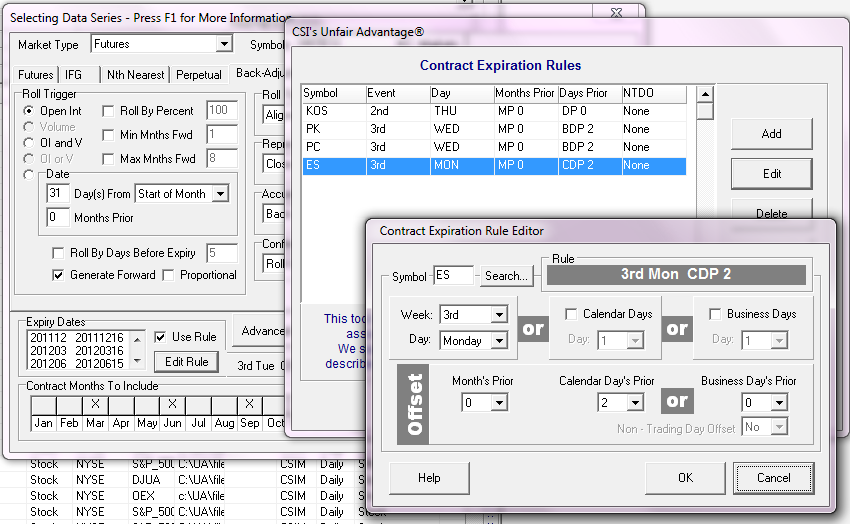Screen dimensions: 850x524
Task: Switch to the Futures tab
Action: [35, 75]
